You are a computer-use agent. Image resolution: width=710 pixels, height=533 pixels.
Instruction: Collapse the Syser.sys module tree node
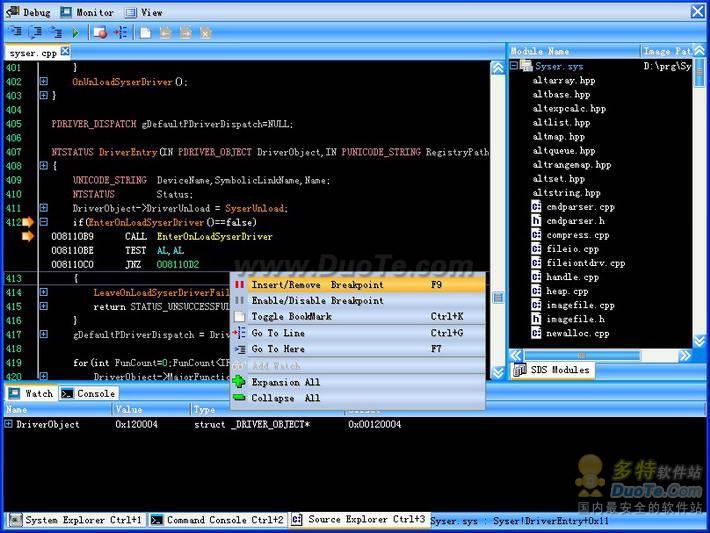click(x=514, y=67)
